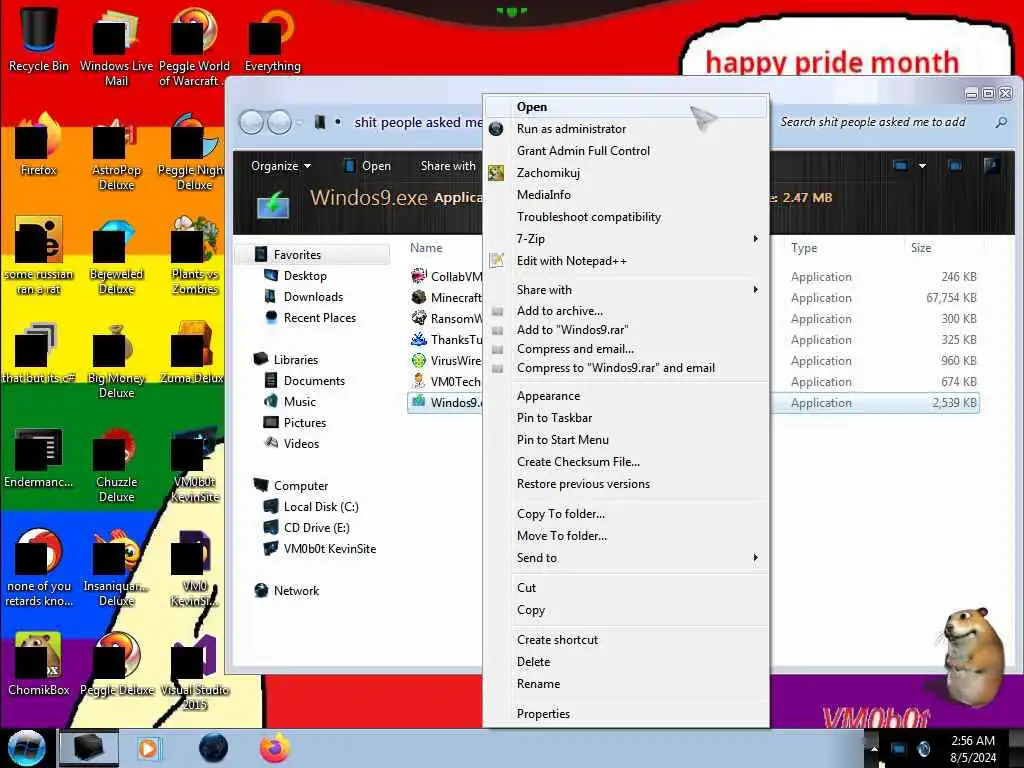
Task: Choose Open in context menu
Action: (626, 107)
